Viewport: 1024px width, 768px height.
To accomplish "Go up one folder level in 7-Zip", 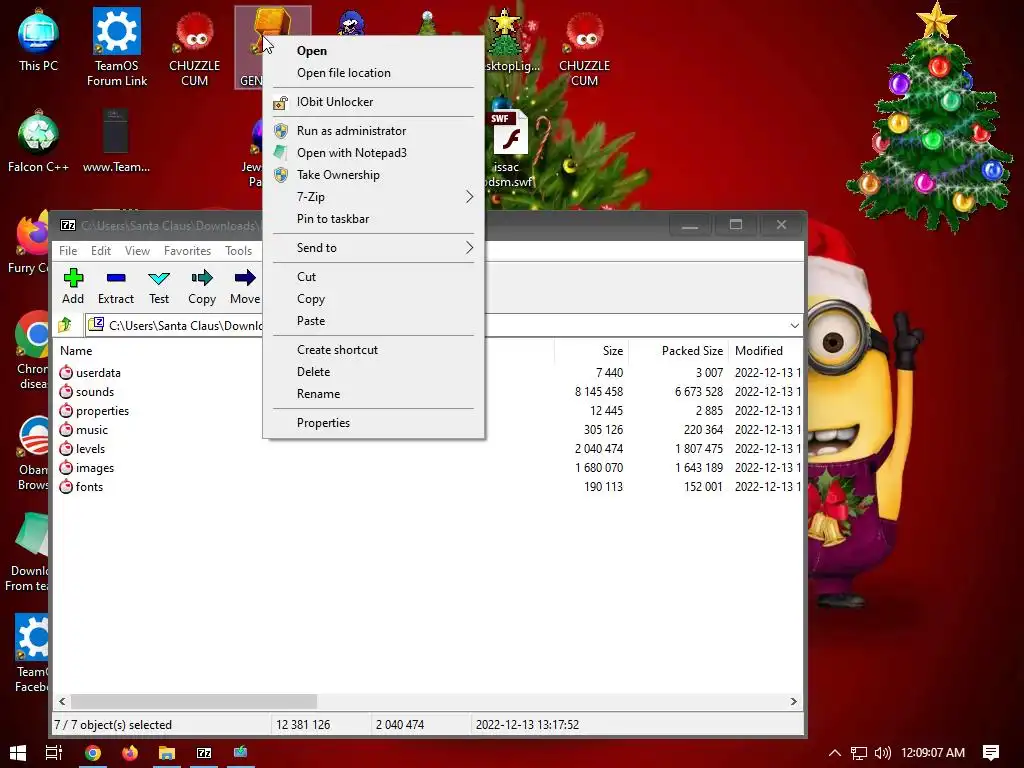I will coord(65,325).
